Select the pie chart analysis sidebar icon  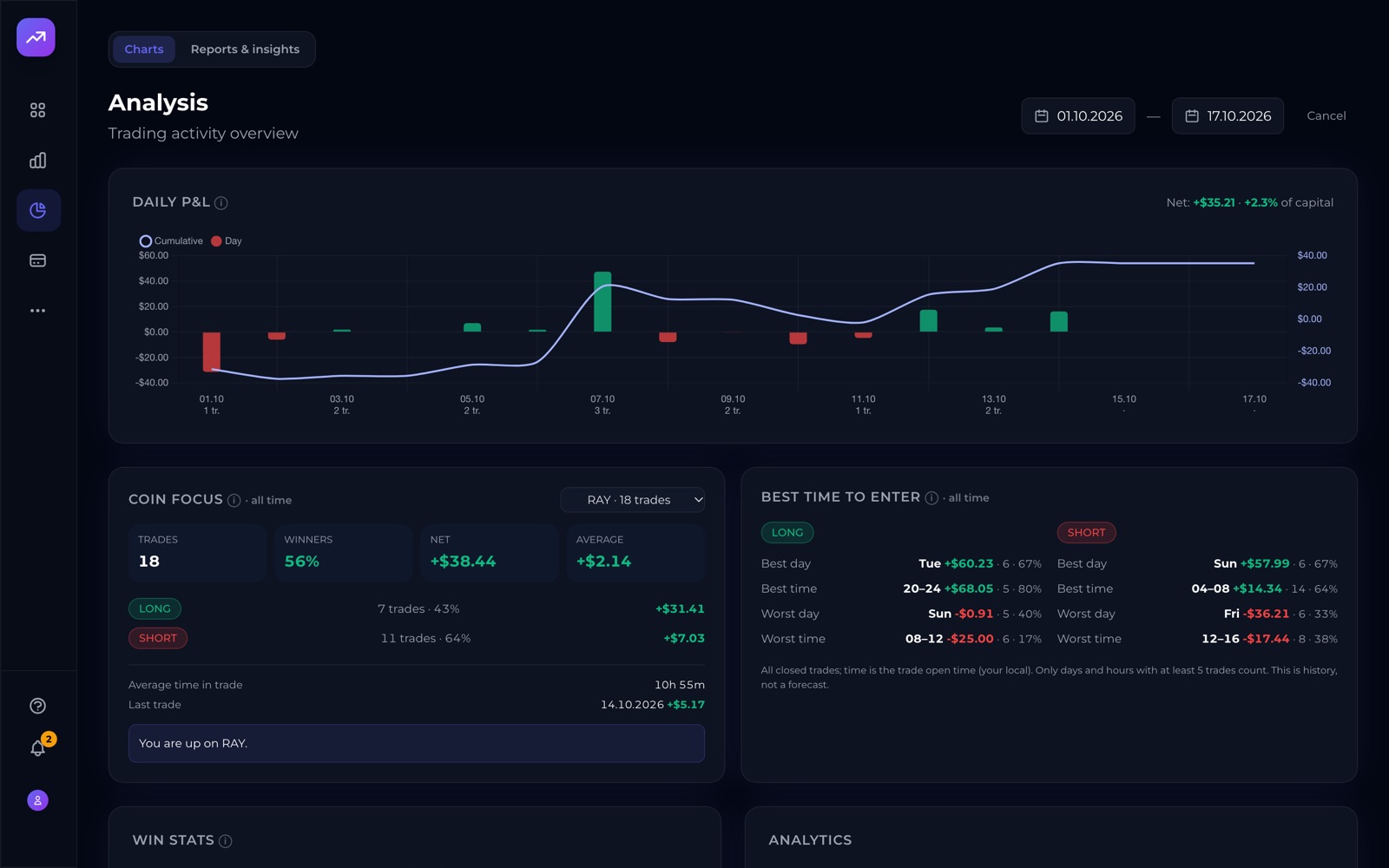[x=38, y=210]
